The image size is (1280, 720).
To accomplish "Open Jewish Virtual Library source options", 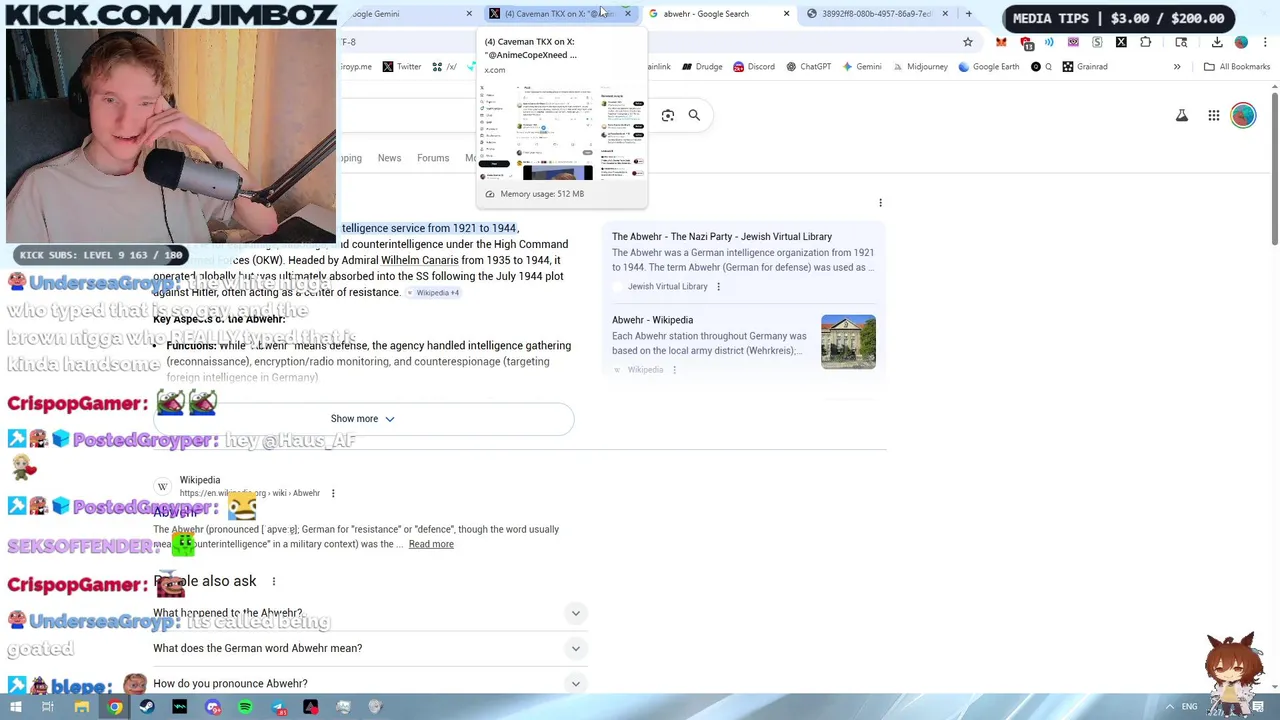I will pos(718,287).
